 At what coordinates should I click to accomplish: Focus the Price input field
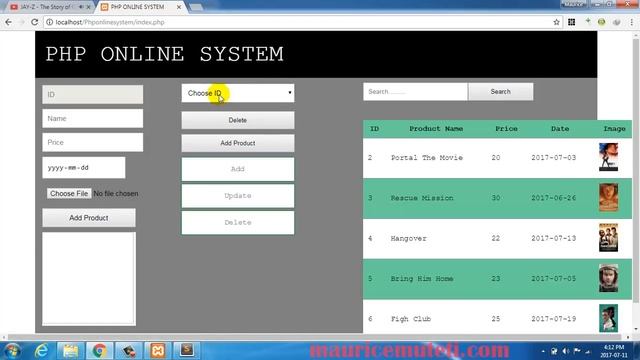click(x=93, y=142)
